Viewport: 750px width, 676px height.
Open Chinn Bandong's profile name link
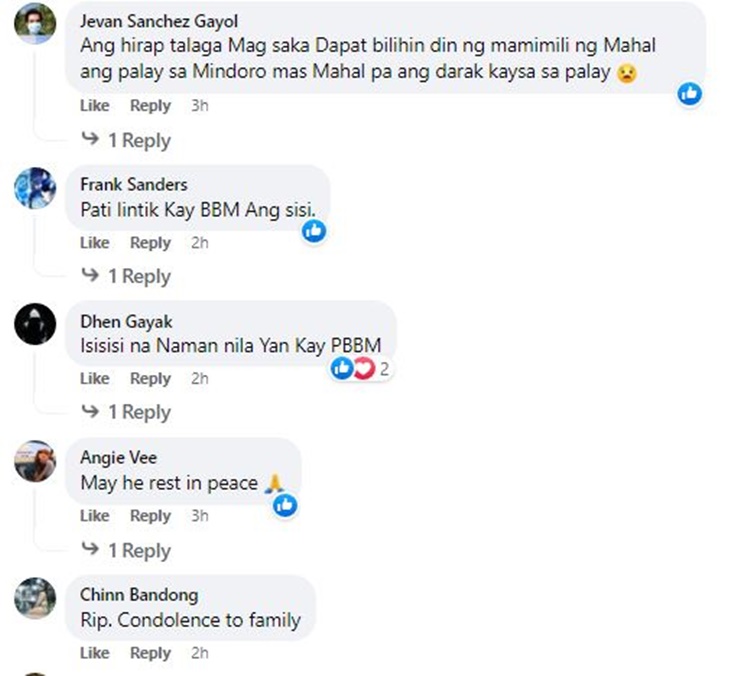click(x=138, y=595)
